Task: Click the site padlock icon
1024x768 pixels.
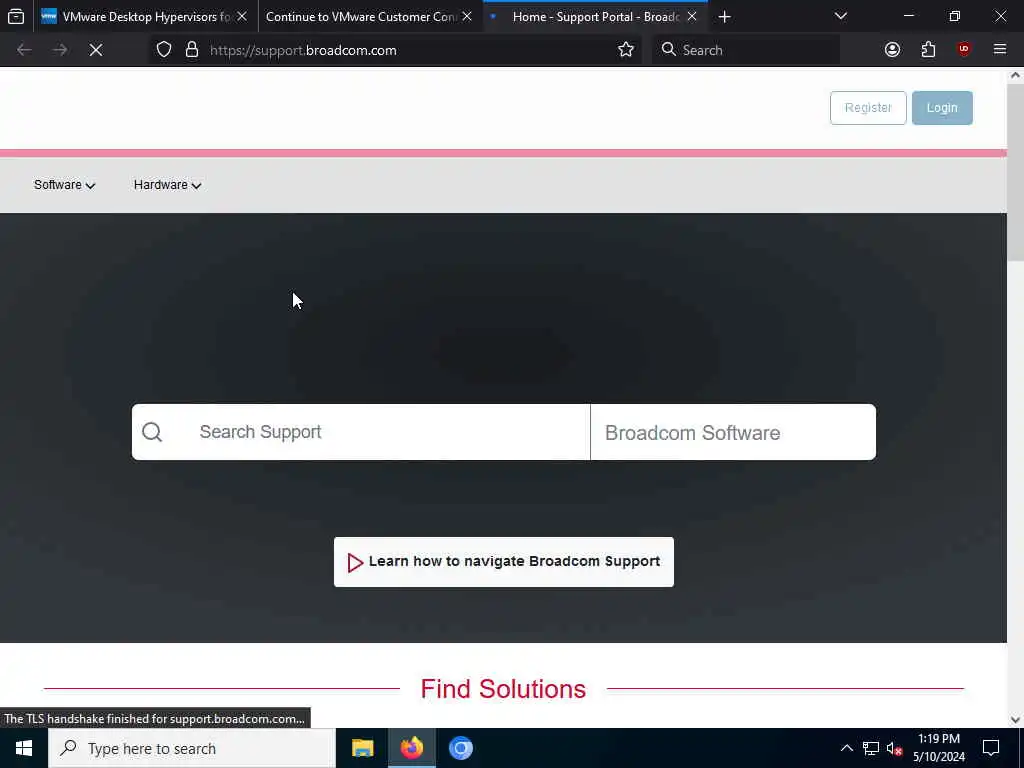Action: coord(191,50)
